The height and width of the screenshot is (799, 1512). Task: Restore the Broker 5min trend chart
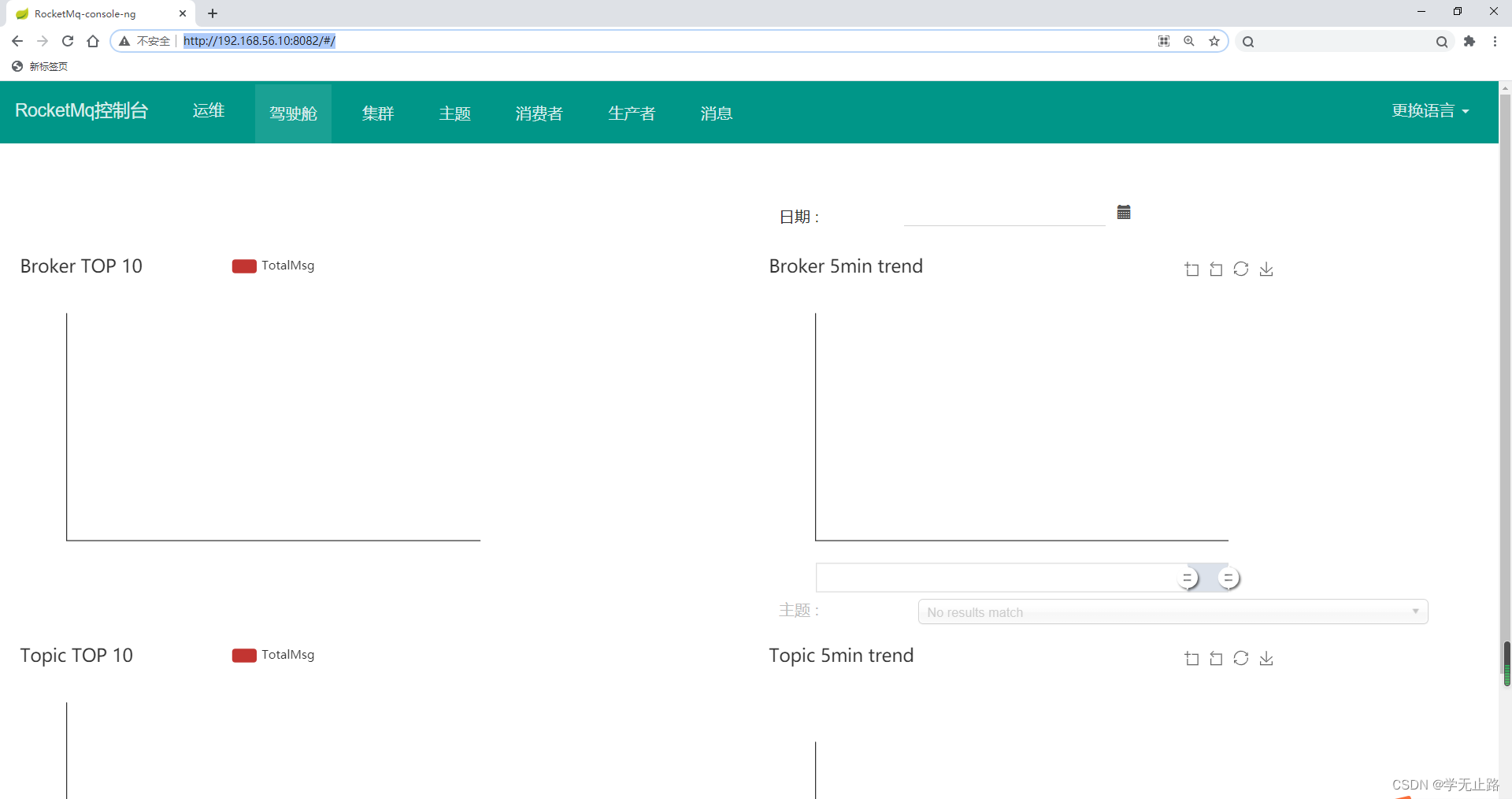(x=1241, y=269)
